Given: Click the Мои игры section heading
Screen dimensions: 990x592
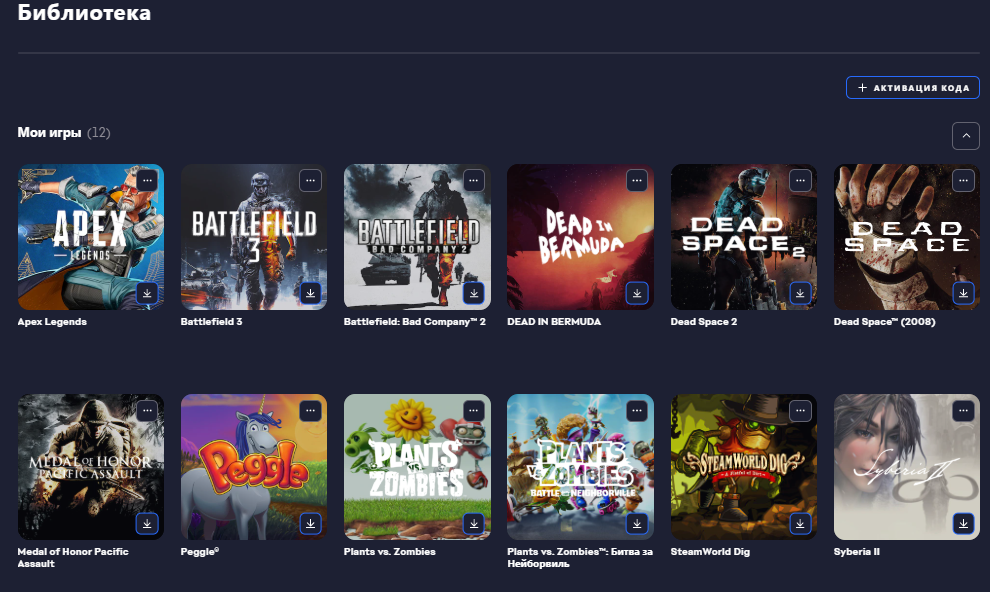Looking at the screenshot, I should pos(49,133).
